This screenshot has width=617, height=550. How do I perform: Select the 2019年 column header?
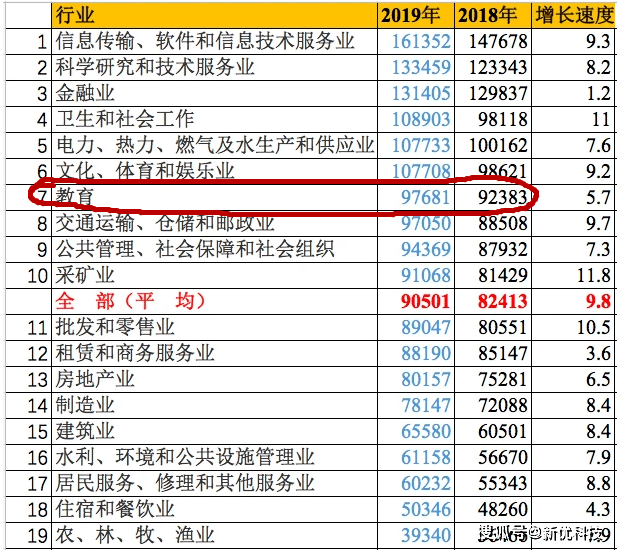point(416,15)
